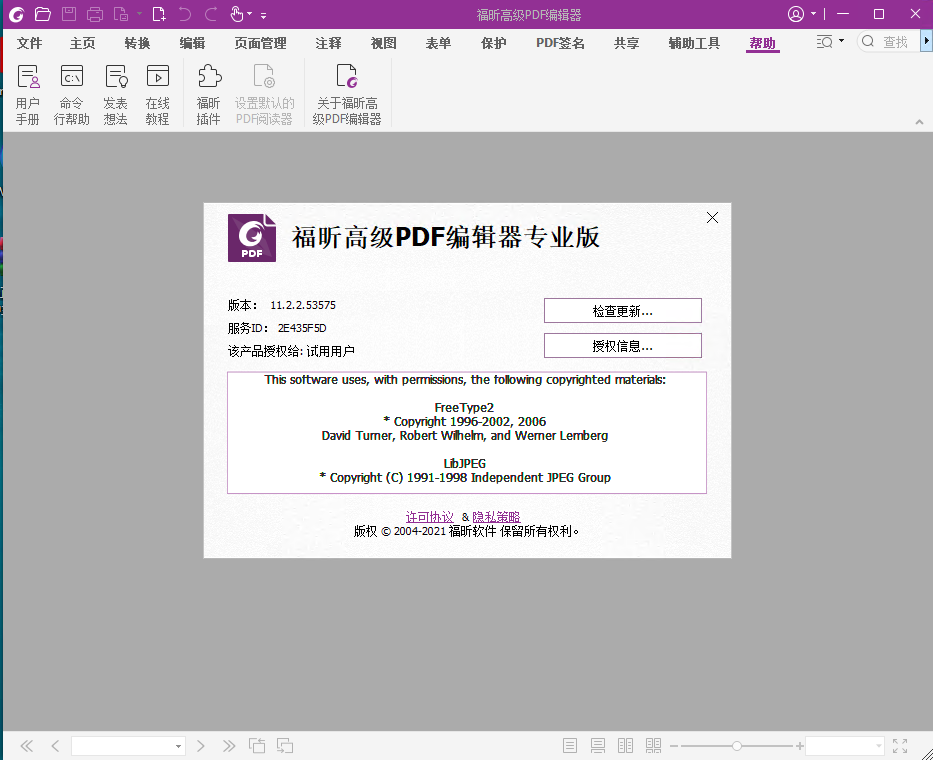
Task: Open 命令行帮助 command line help
Action: [71, 95]
